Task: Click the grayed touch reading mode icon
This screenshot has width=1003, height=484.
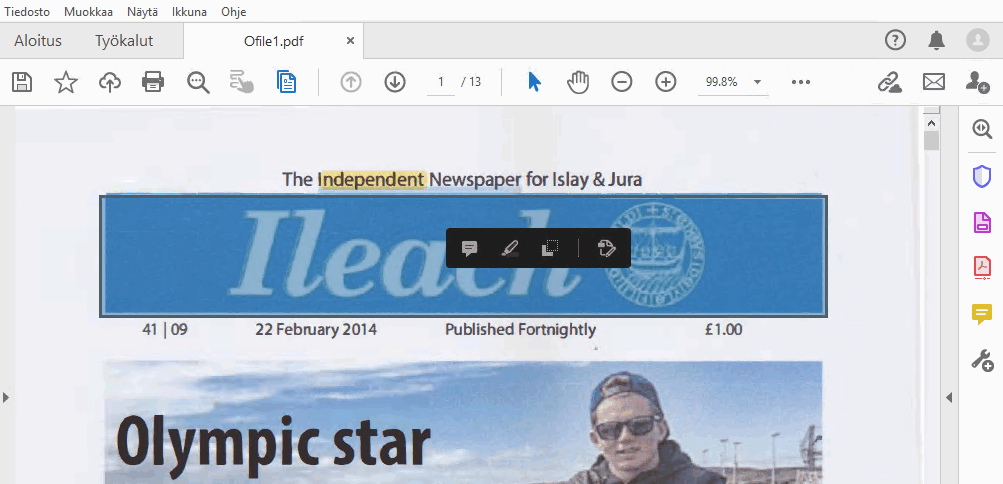Action: tap(241, 82)
